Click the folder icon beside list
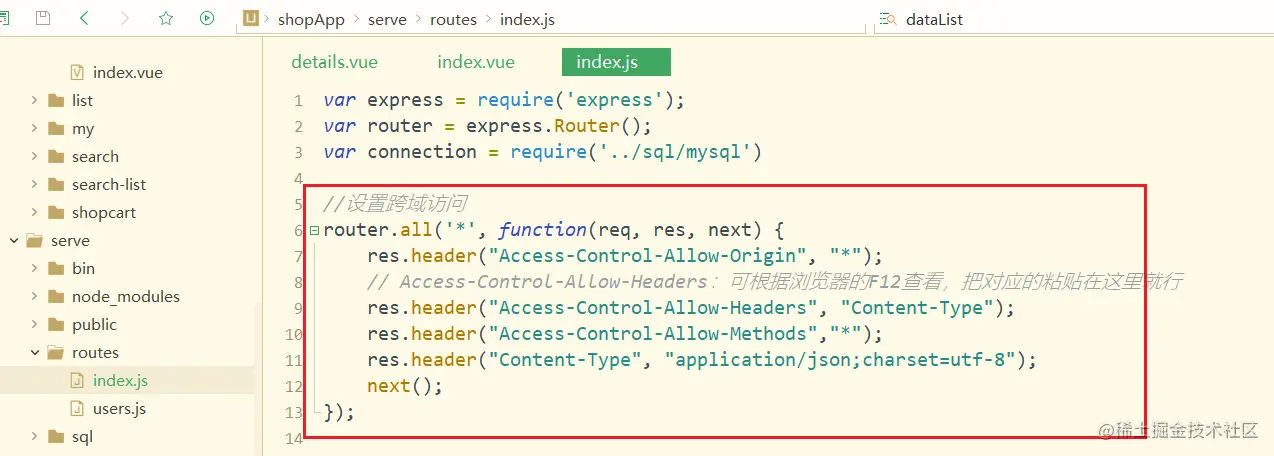Image resolution: width=1274 pixels, height=456 pixels. click(x=55, y=100)
